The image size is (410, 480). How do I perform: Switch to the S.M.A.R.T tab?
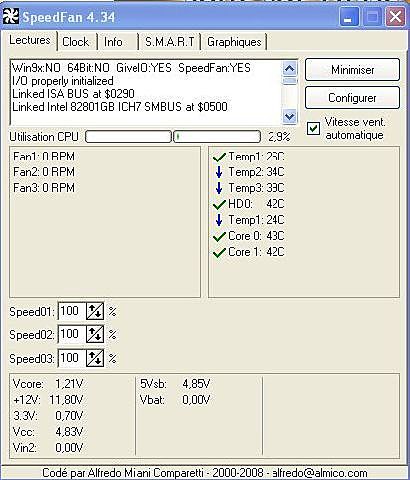pos(170,42)
